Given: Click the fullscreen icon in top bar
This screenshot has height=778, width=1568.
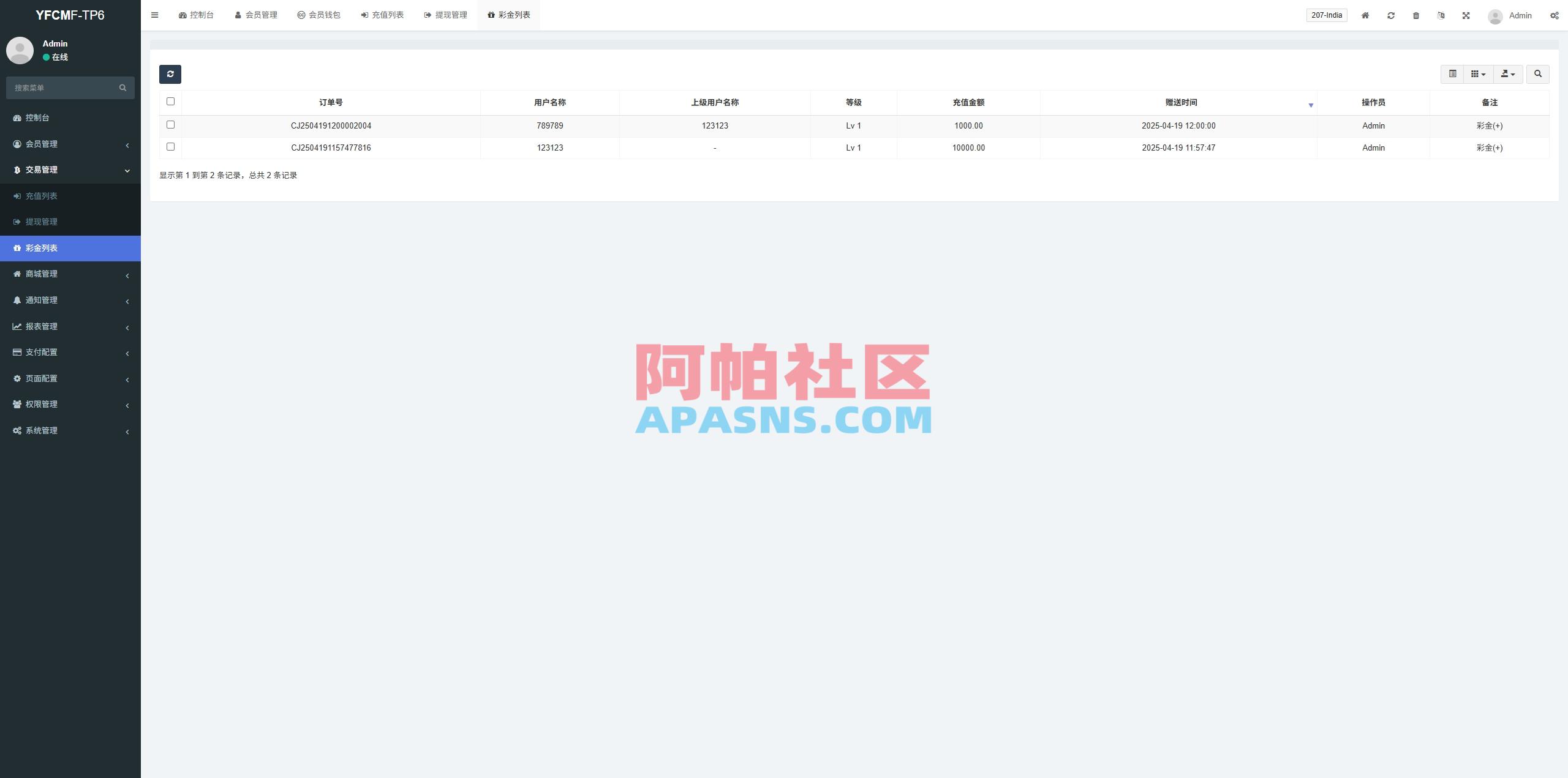Looking at the screenshot, I should [x=1466, y=15].
